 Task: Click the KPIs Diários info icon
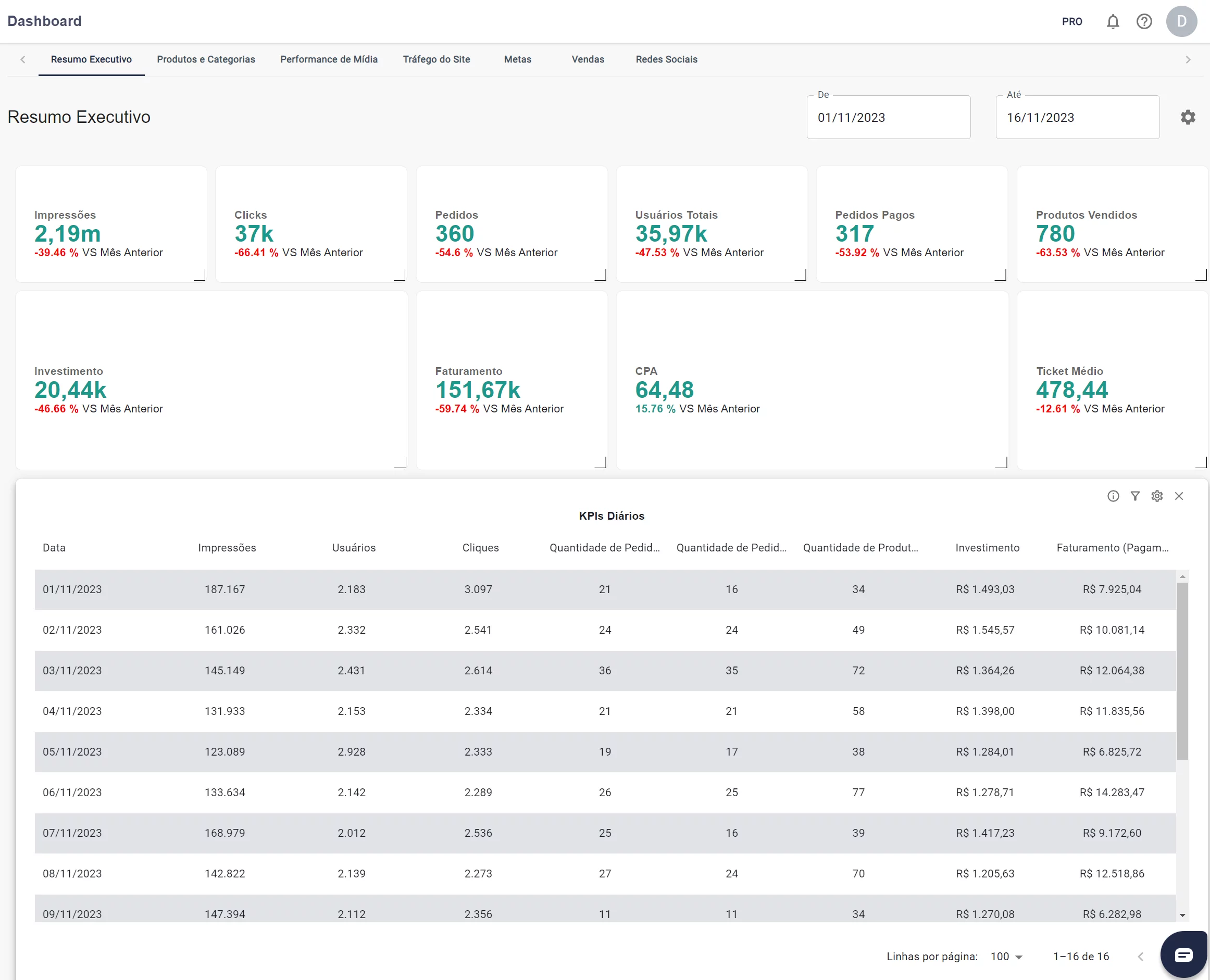1113,496
